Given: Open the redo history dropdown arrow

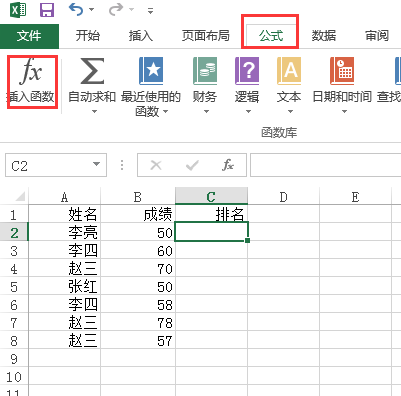Looking at the screenshot, I should (x=132, y=10).
